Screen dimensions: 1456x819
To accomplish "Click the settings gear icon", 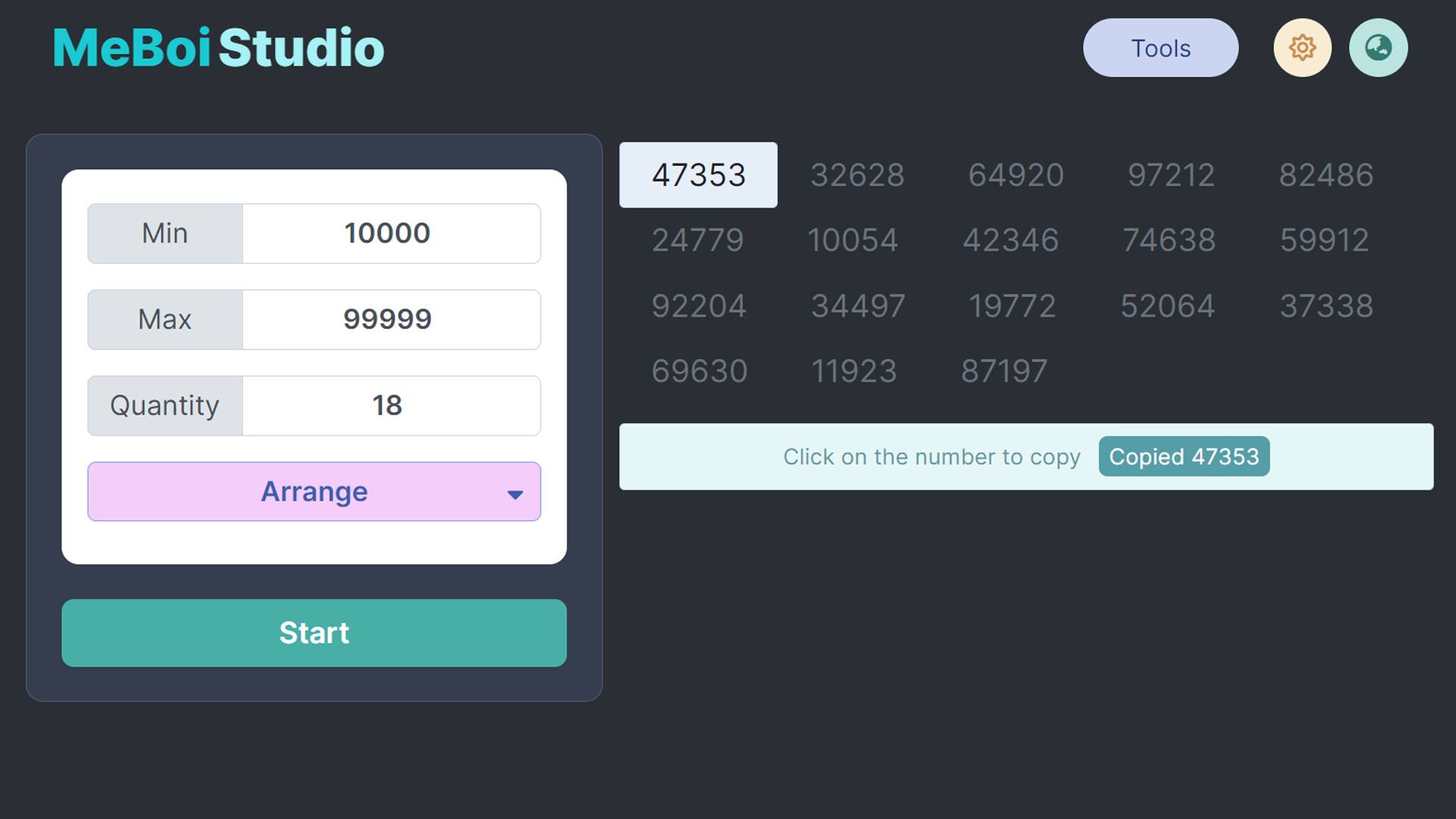I will [1302, 47].
